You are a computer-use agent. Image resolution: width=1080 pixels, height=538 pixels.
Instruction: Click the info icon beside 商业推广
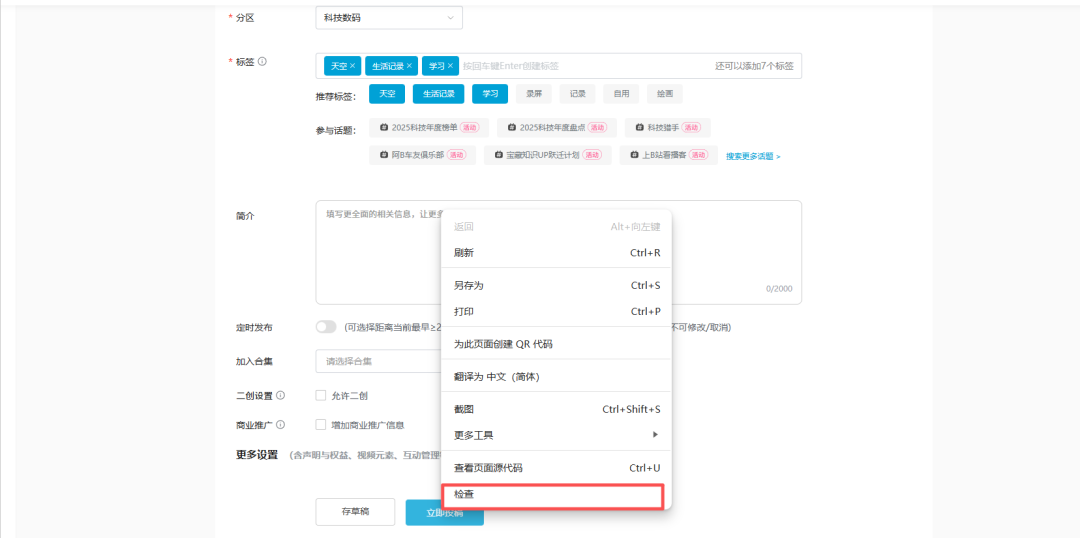coord(280,424)
